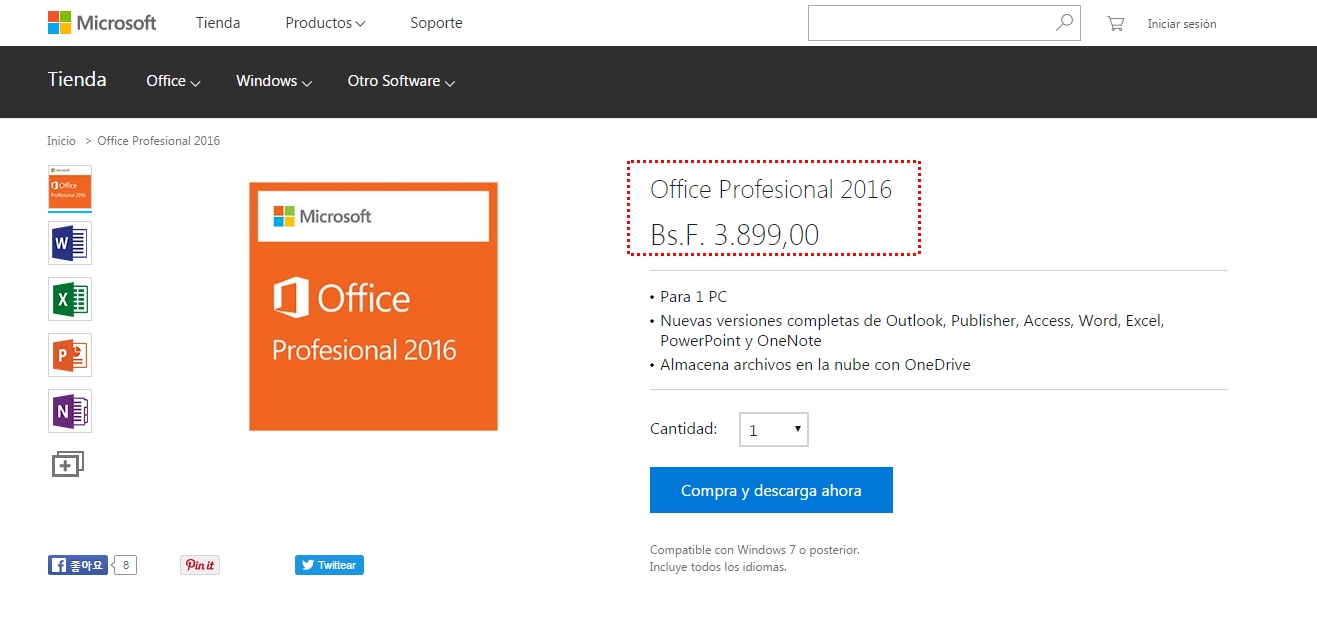Click Compra y descarga ahora button
Image resolution: width=1317 pixels, height=633 pixels.
coord(771,490)
